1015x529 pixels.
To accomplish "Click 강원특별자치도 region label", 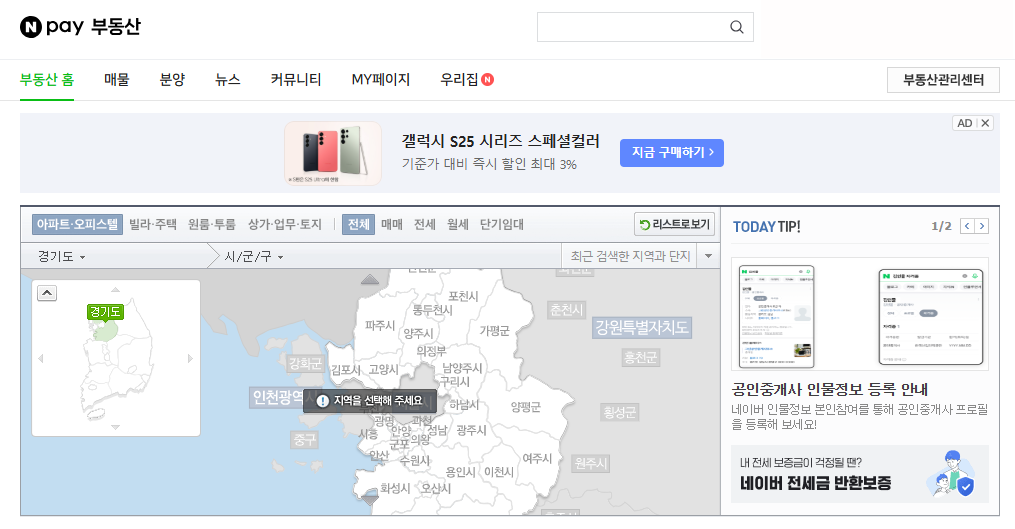I will tap(641, 328).
